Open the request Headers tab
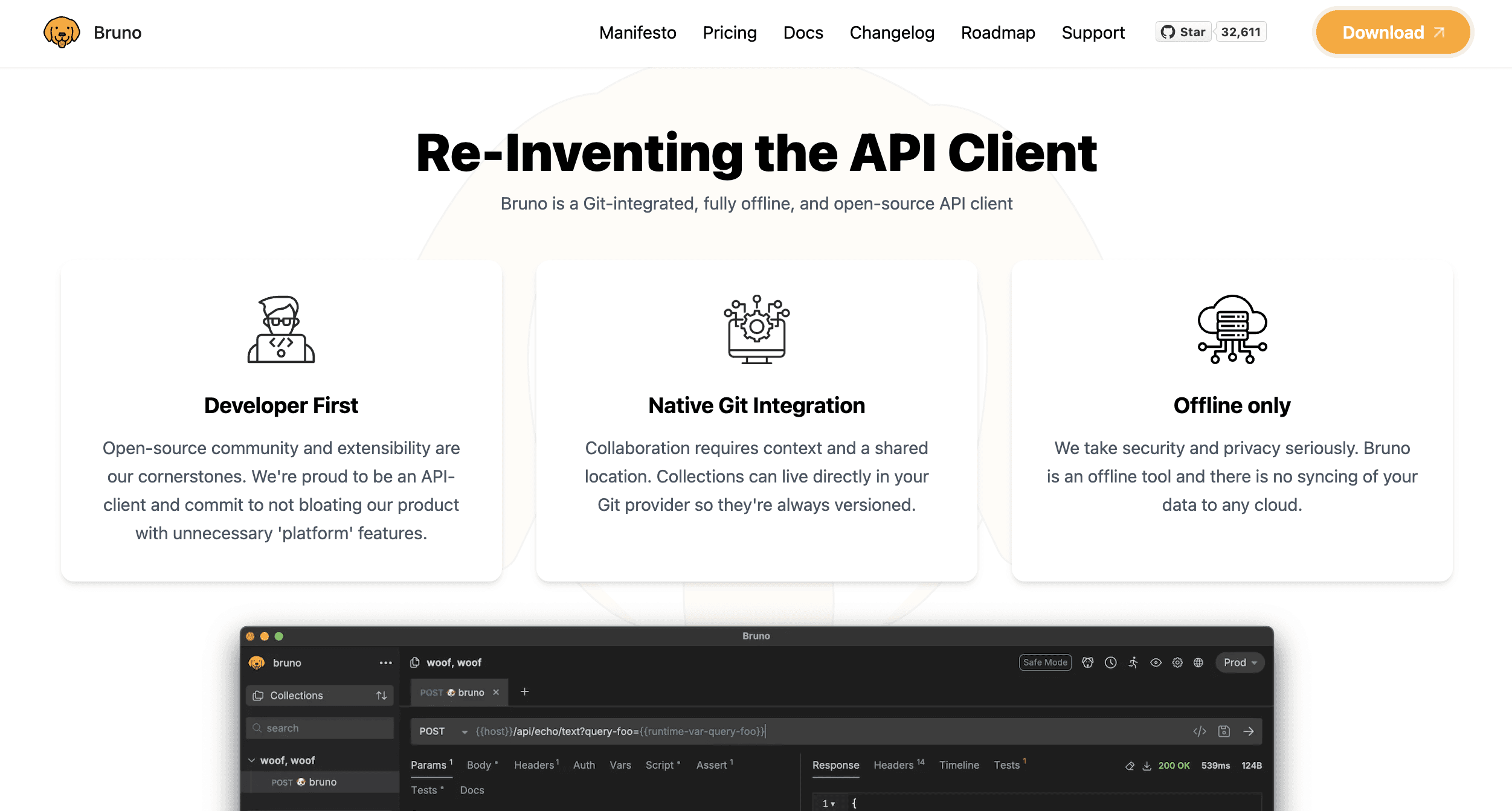1512x811 pixels. [x=536, y=765]
